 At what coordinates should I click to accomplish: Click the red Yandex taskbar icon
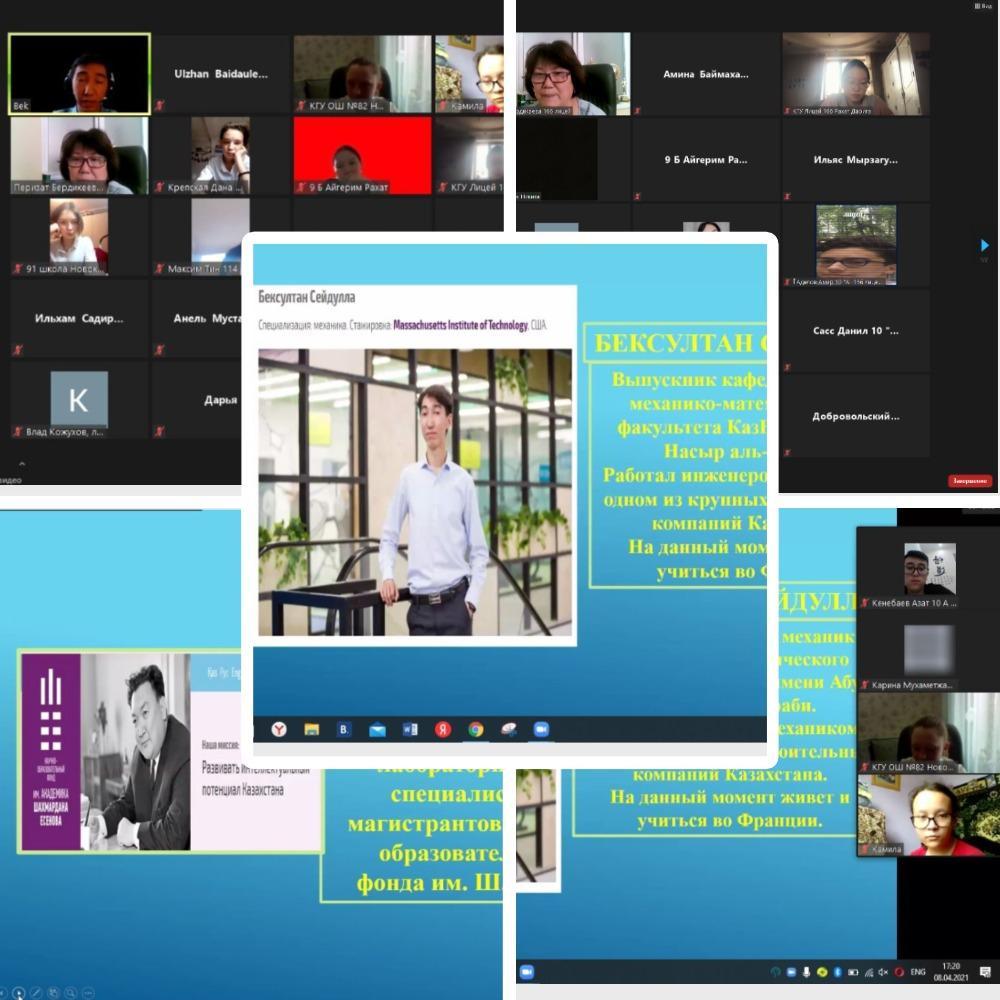tap(443, 729)
